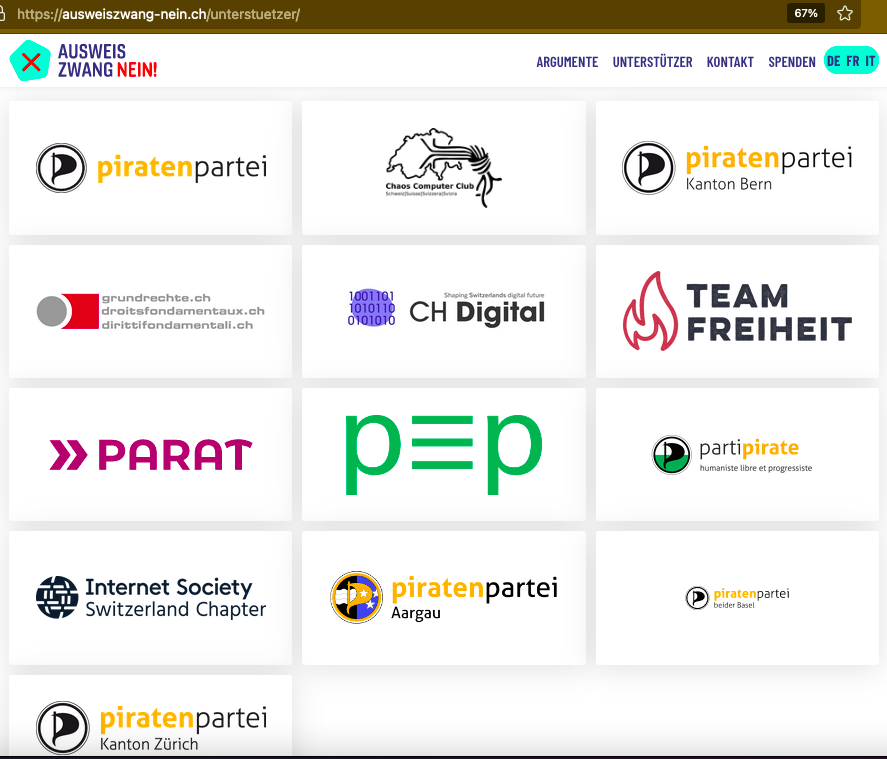
Task: Open the national Piratenpartei supporter card
Action: [x=150, y=168]
